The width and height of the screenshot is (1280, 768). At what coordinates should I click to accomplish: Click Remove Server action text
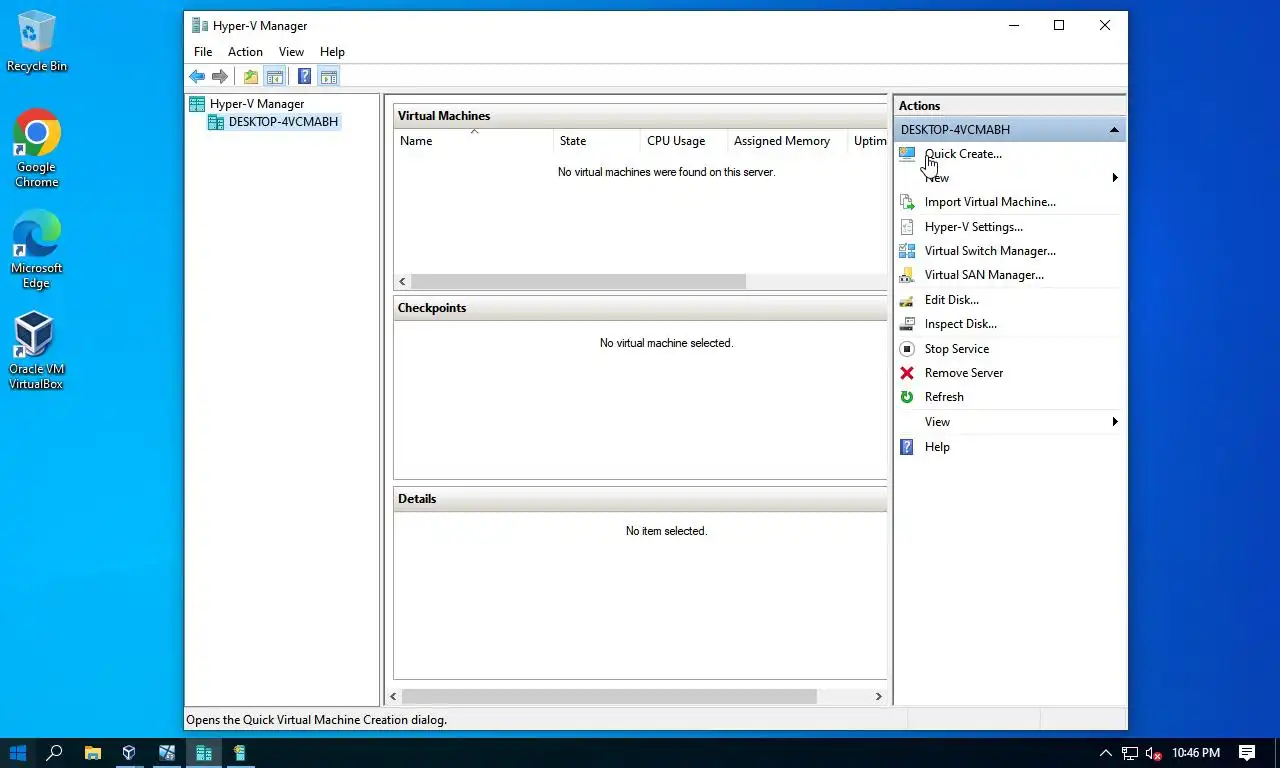point(964,373)
